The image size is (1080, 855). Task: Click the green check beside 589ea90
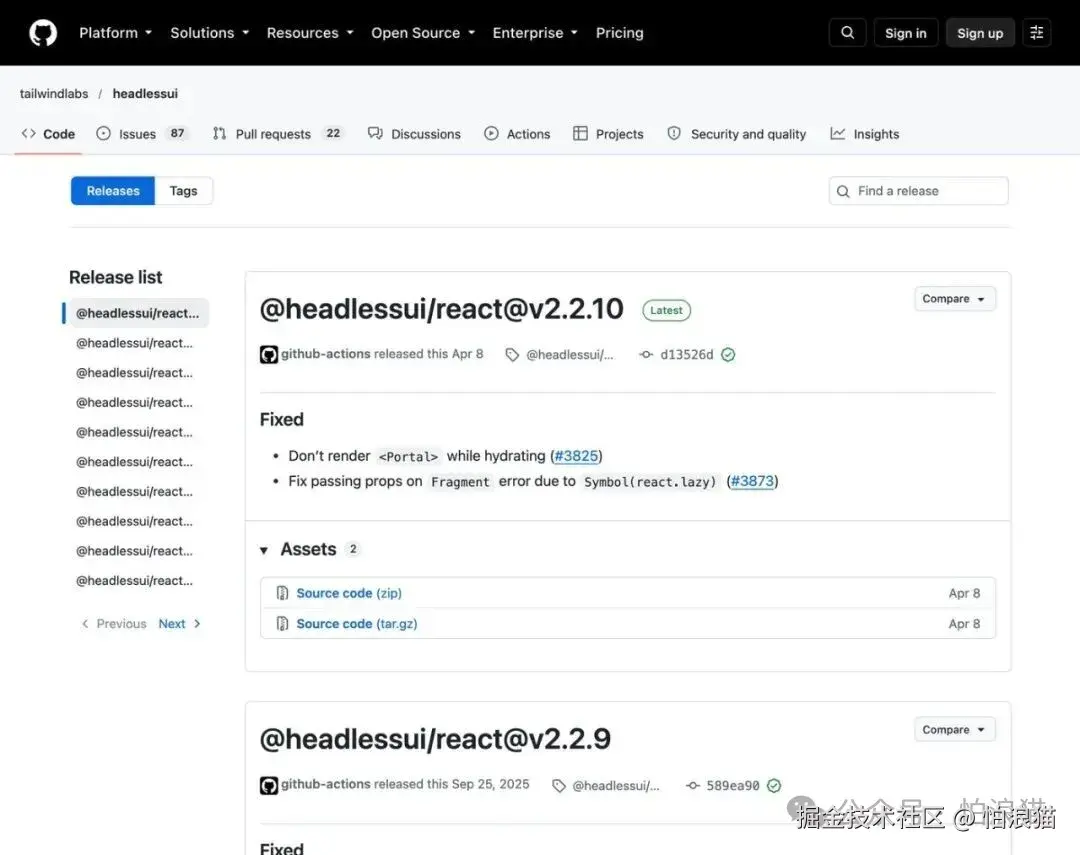tap(774, 785)
